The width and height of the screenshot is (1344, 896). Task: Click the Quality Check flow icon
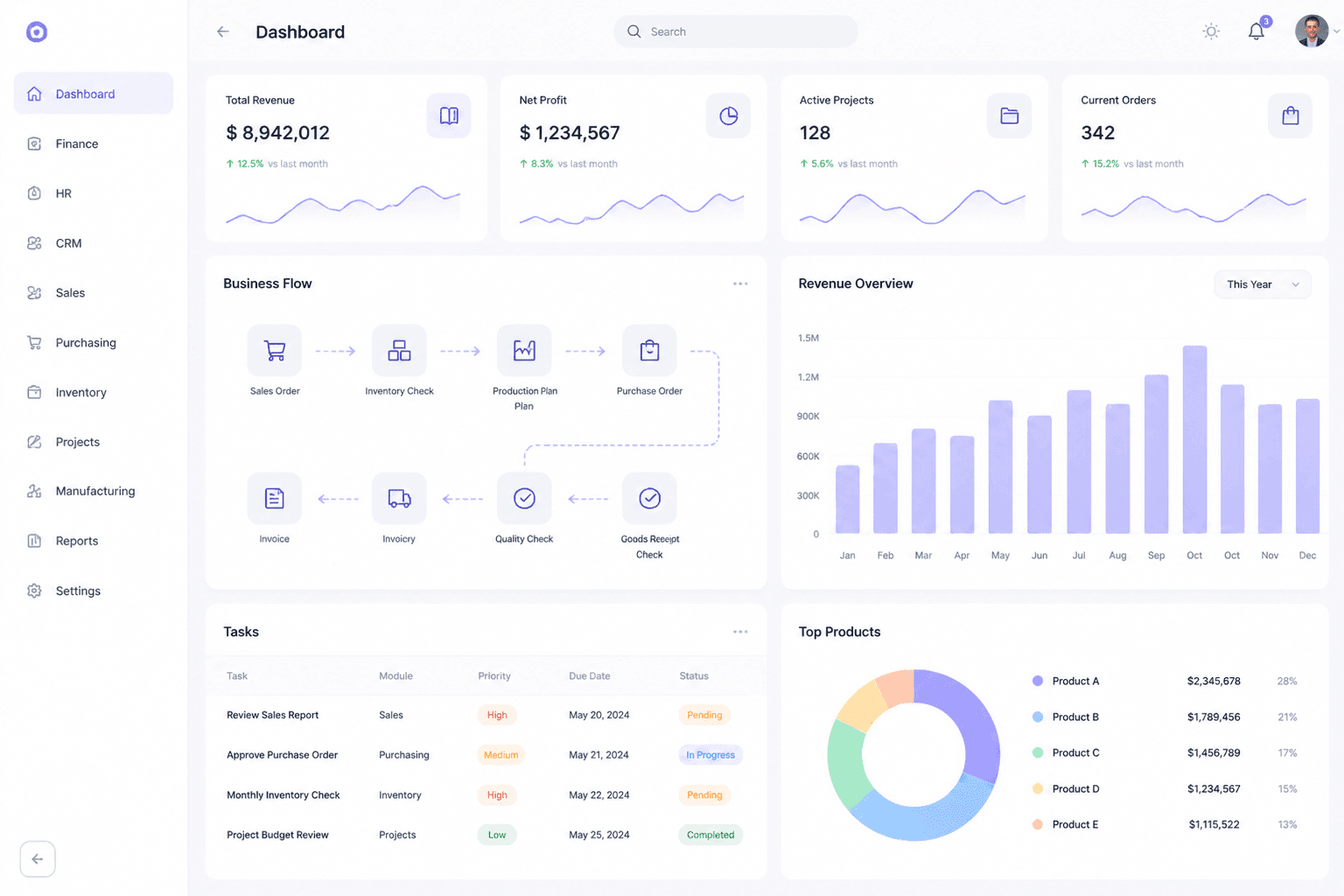[x=524, y=499]
